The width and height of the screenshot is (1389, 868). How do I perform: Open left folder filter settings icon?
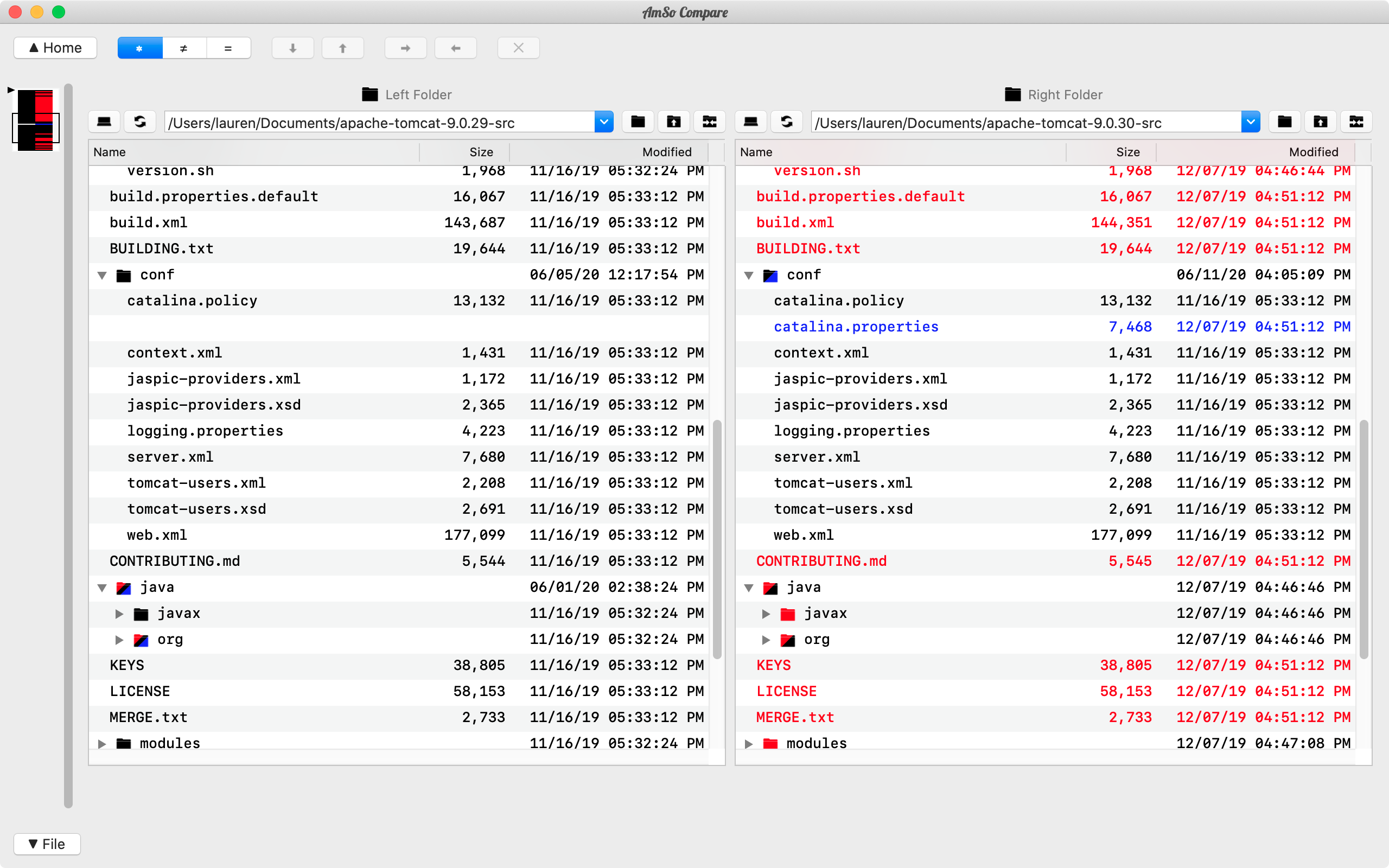point(710,122)
